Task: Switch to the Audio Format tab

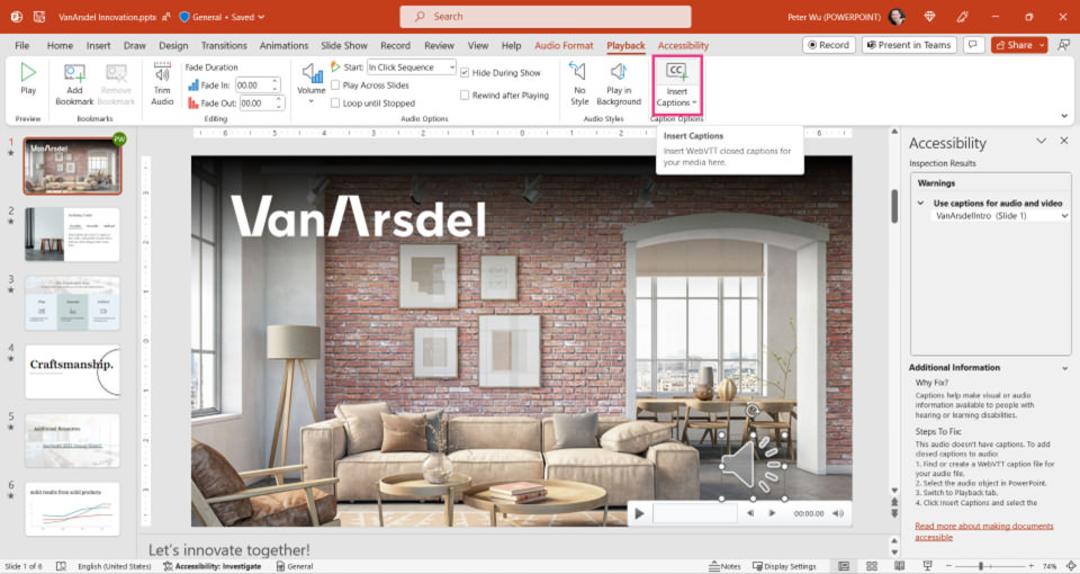Action: [x=563, y=45]
